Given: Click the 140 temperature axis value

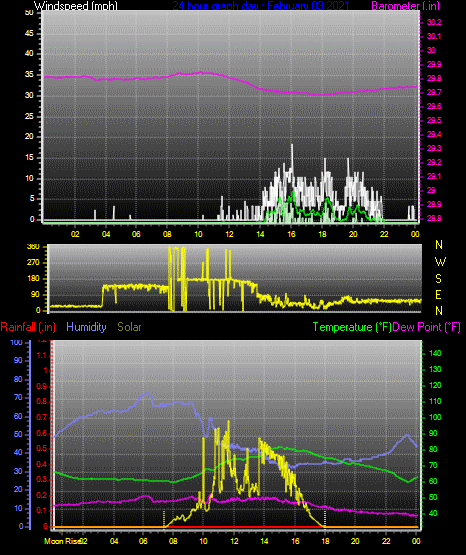Looking at the screenshot, I should pyautogui.click(x=435, y=353).
